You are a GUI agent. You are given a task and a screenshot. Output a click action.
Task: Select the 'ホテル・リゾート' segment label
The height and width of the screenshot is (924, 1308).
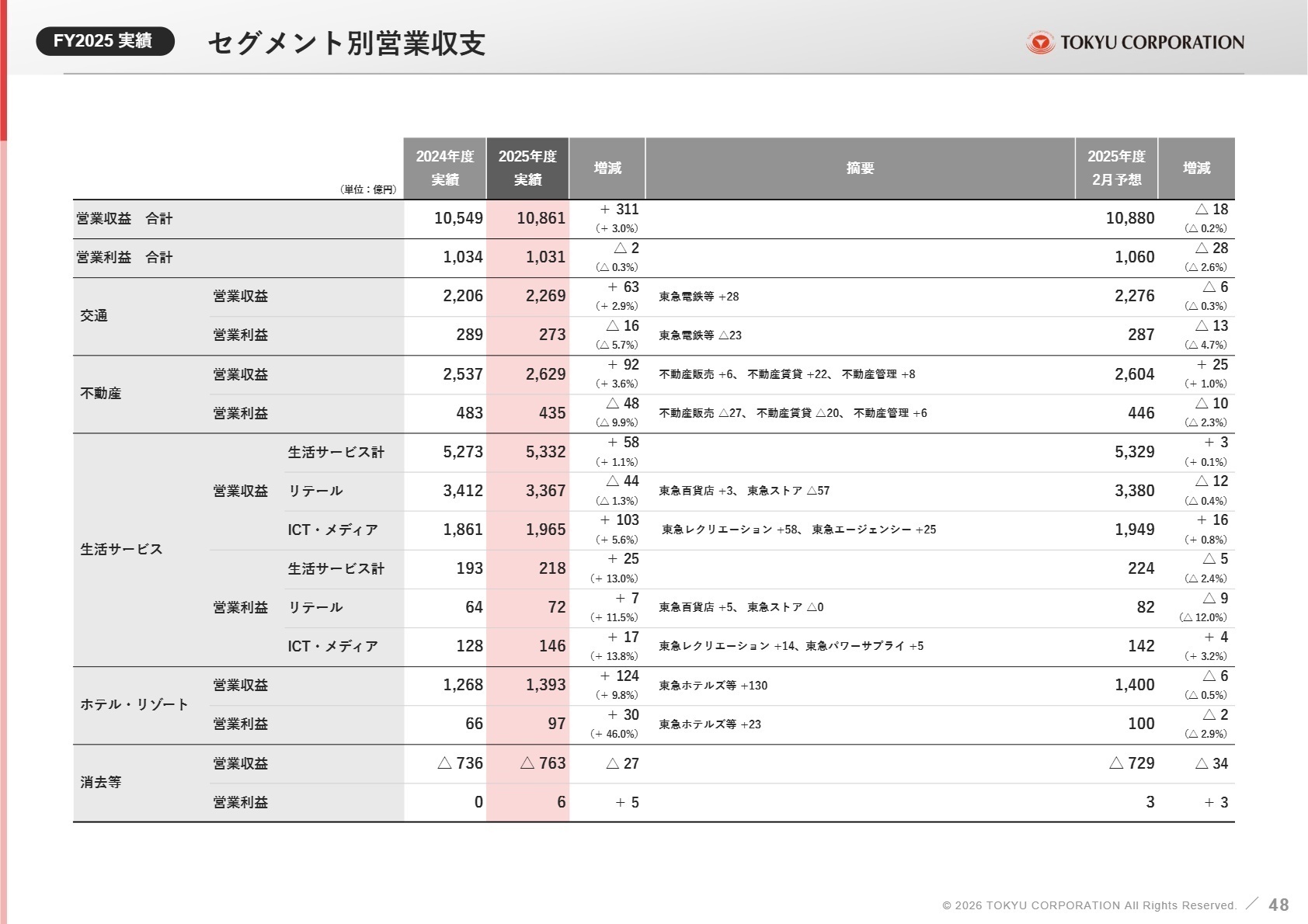click(134, 704)
